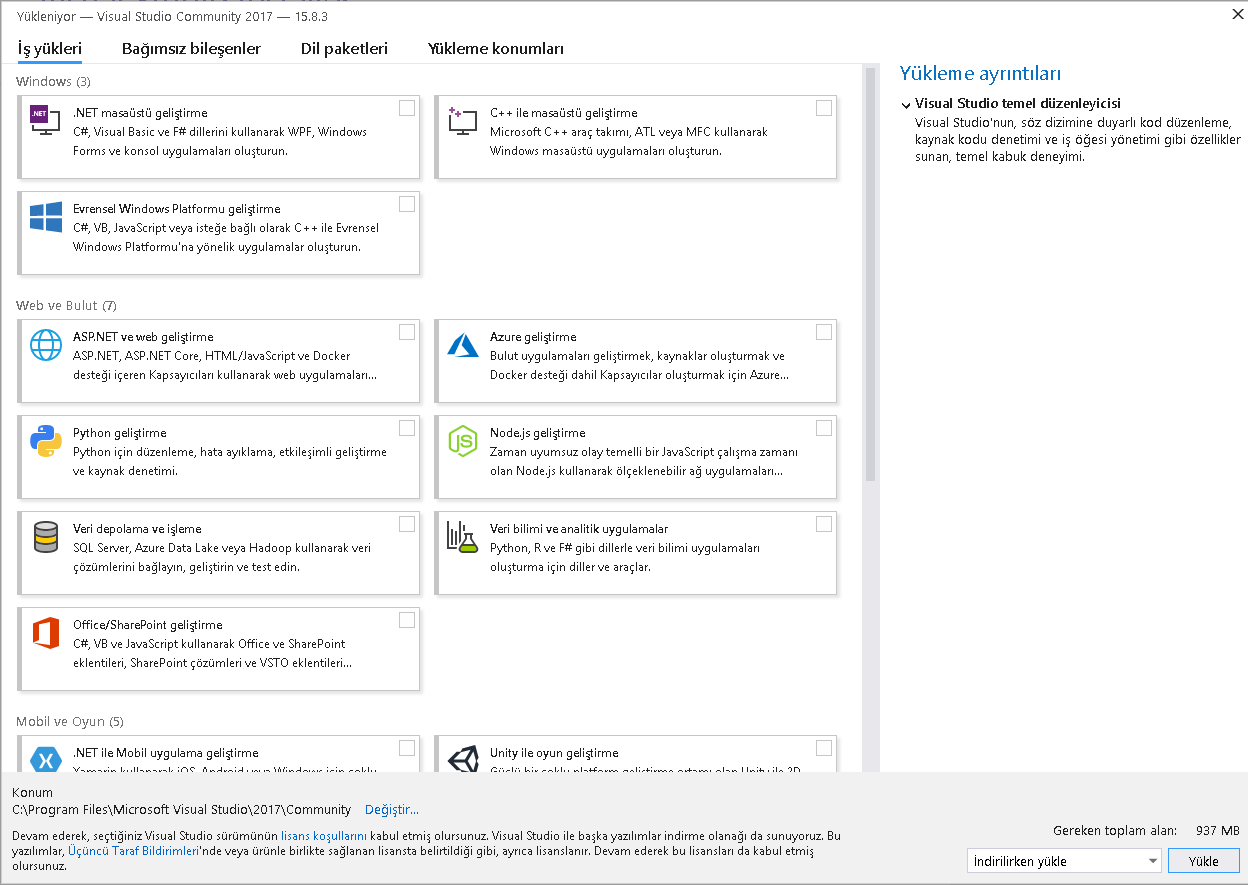Click the flask chart icon for Veri bilimi
This screenshot has width=1248, height=885.
(463, 537)
